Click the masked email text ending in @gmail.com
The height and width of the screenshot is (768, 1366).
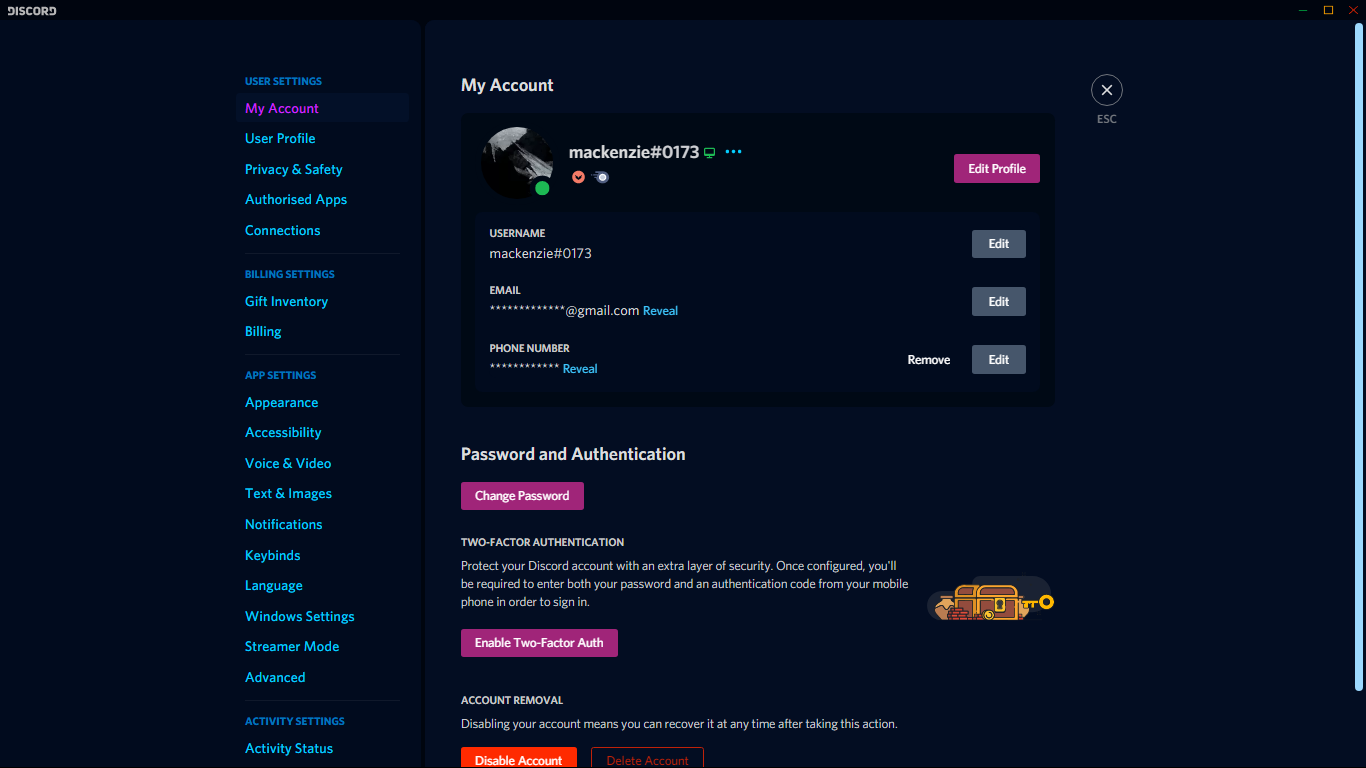[564, 311]
